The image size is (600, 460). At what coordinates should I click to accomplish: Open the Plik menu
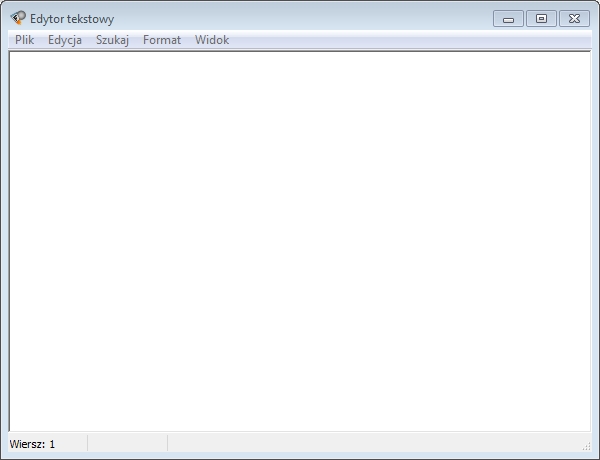point(25,40)
